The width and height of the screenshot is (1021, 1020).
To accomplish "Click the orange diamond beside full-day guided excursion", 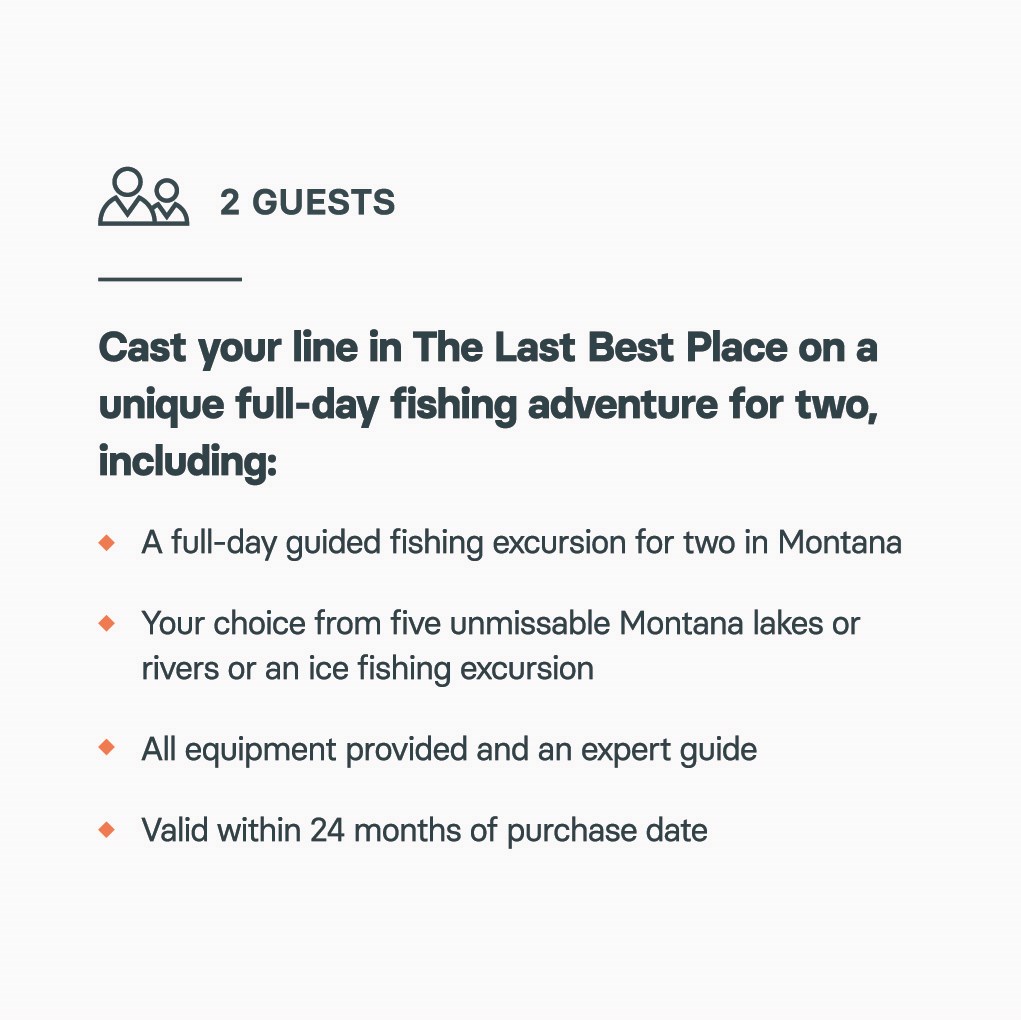I will (x=107, y=542).
